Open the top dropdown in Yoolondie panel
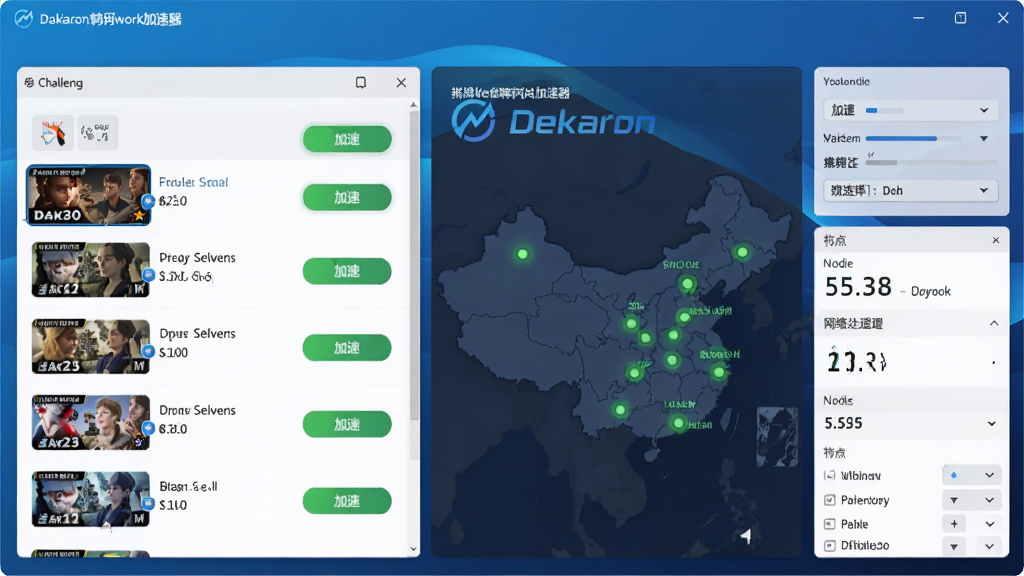1024x576 pixels. [910, 110]
